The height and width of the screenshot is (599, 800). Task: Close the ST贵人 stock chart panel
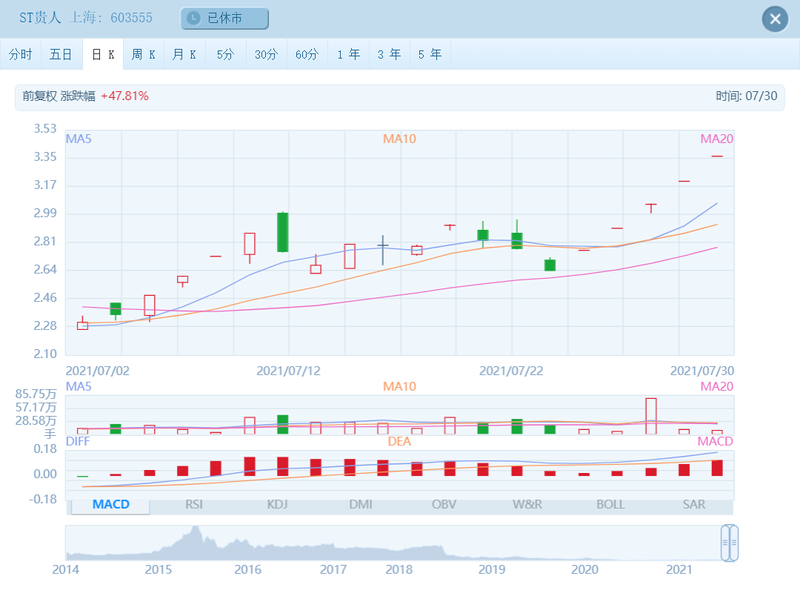pyautogui.click(x=775, y=19)
